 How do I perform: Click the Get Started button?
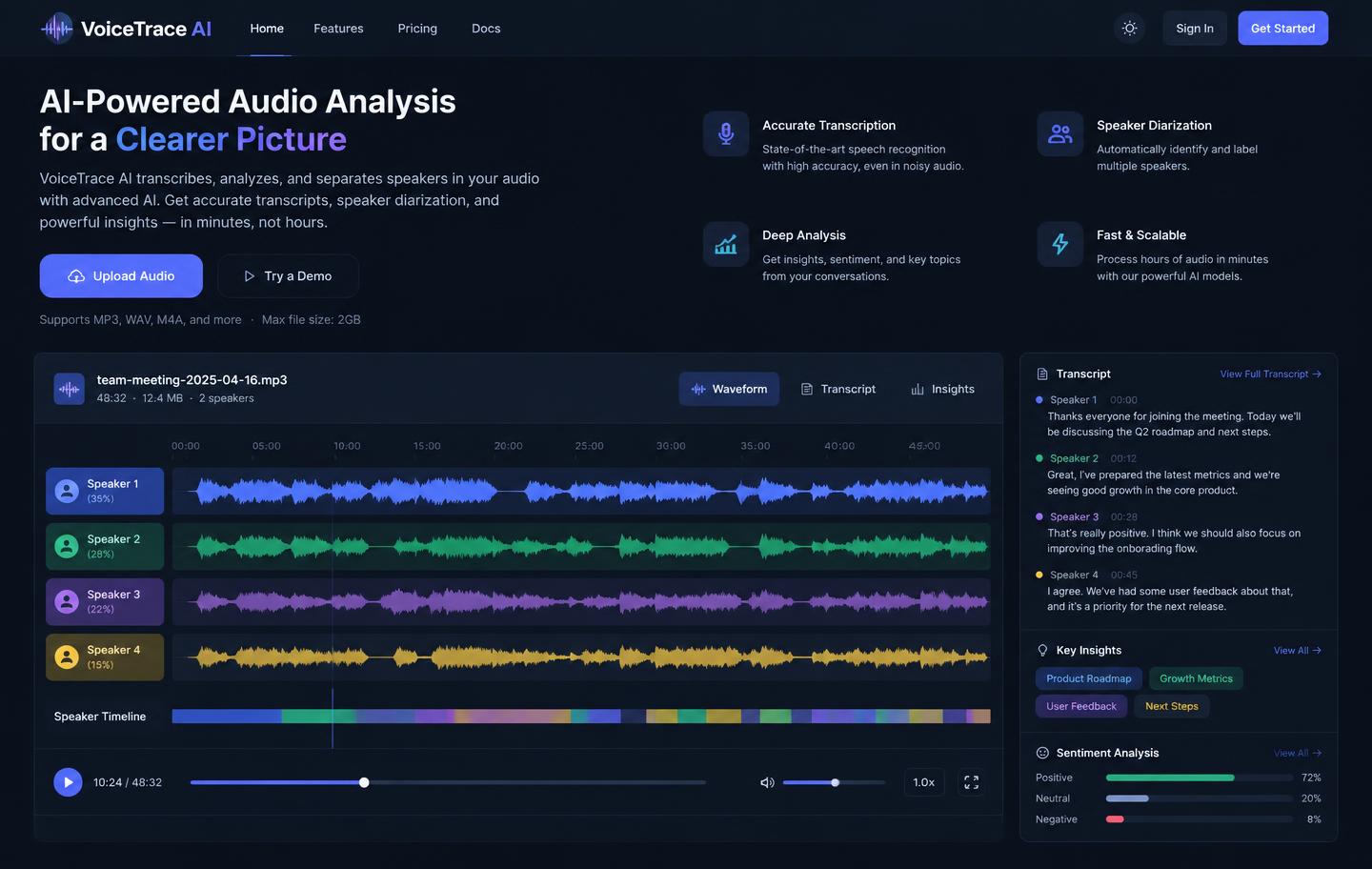point(1282,29)
